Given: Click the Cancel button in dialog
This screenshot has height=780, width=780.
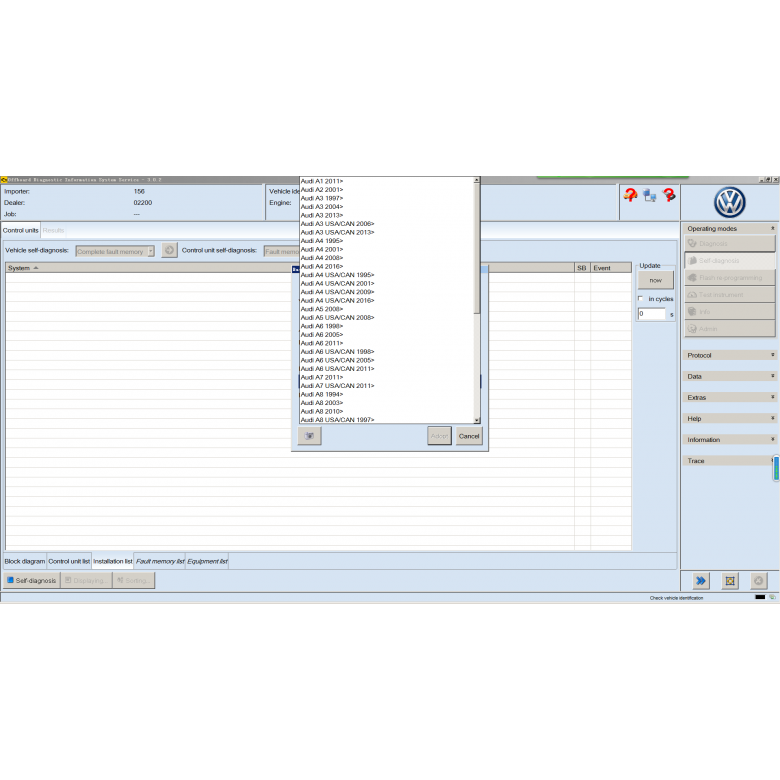Looking at the screenshot, I should click(469, 436).
